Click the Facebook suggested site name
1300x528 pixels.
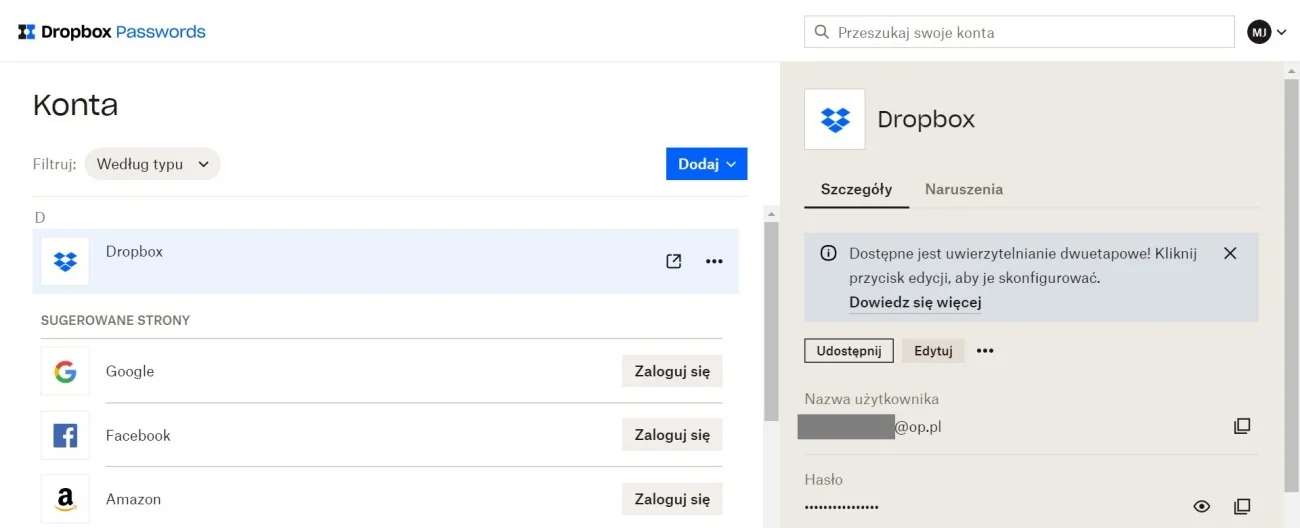tap(138, 435)
